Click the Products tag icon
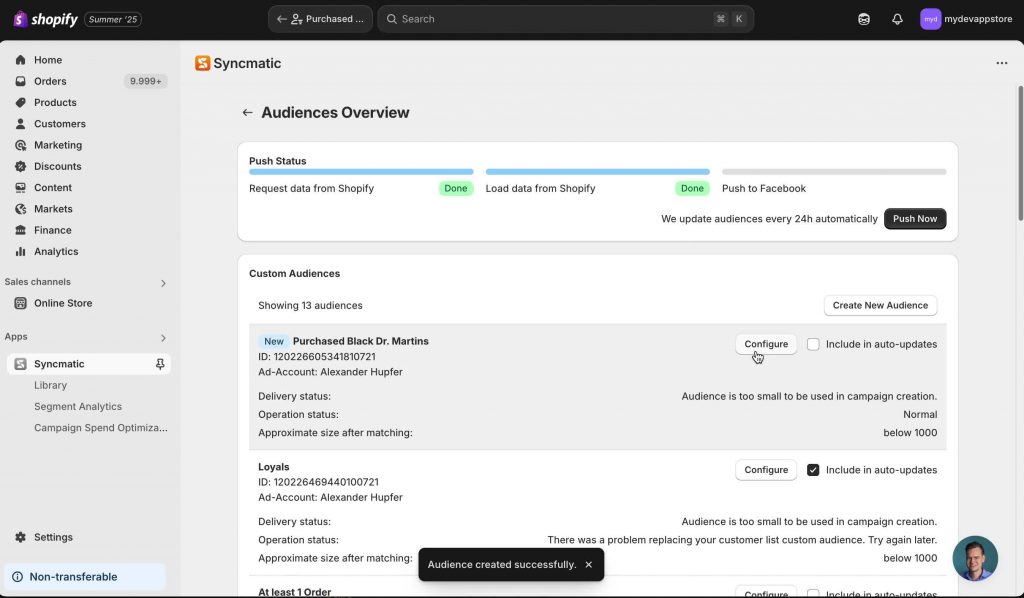Screen dimensions: 1024x598 tap(20, 102)
